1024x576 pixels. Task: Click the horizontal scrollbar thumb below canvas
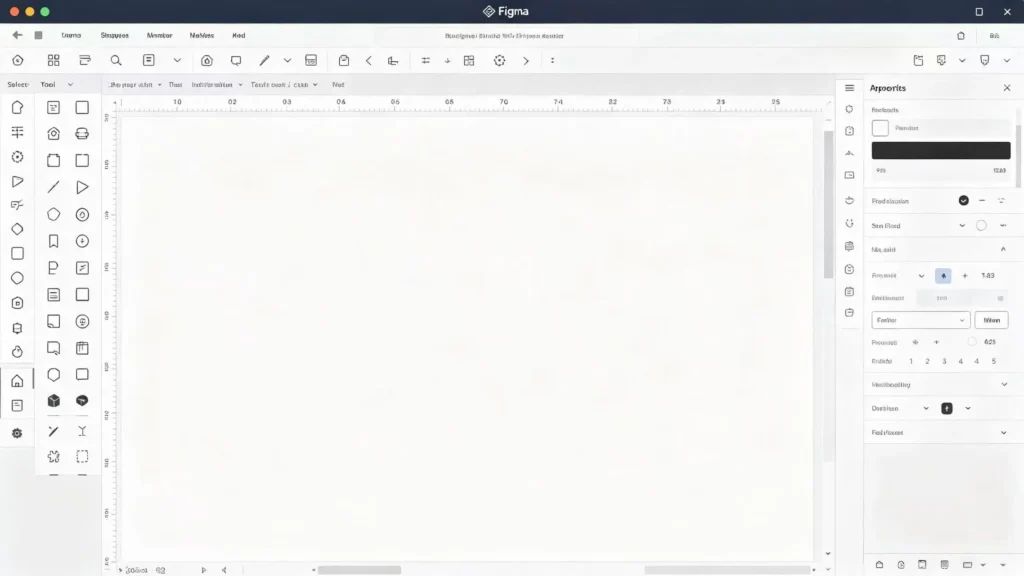tap(359, 570)
